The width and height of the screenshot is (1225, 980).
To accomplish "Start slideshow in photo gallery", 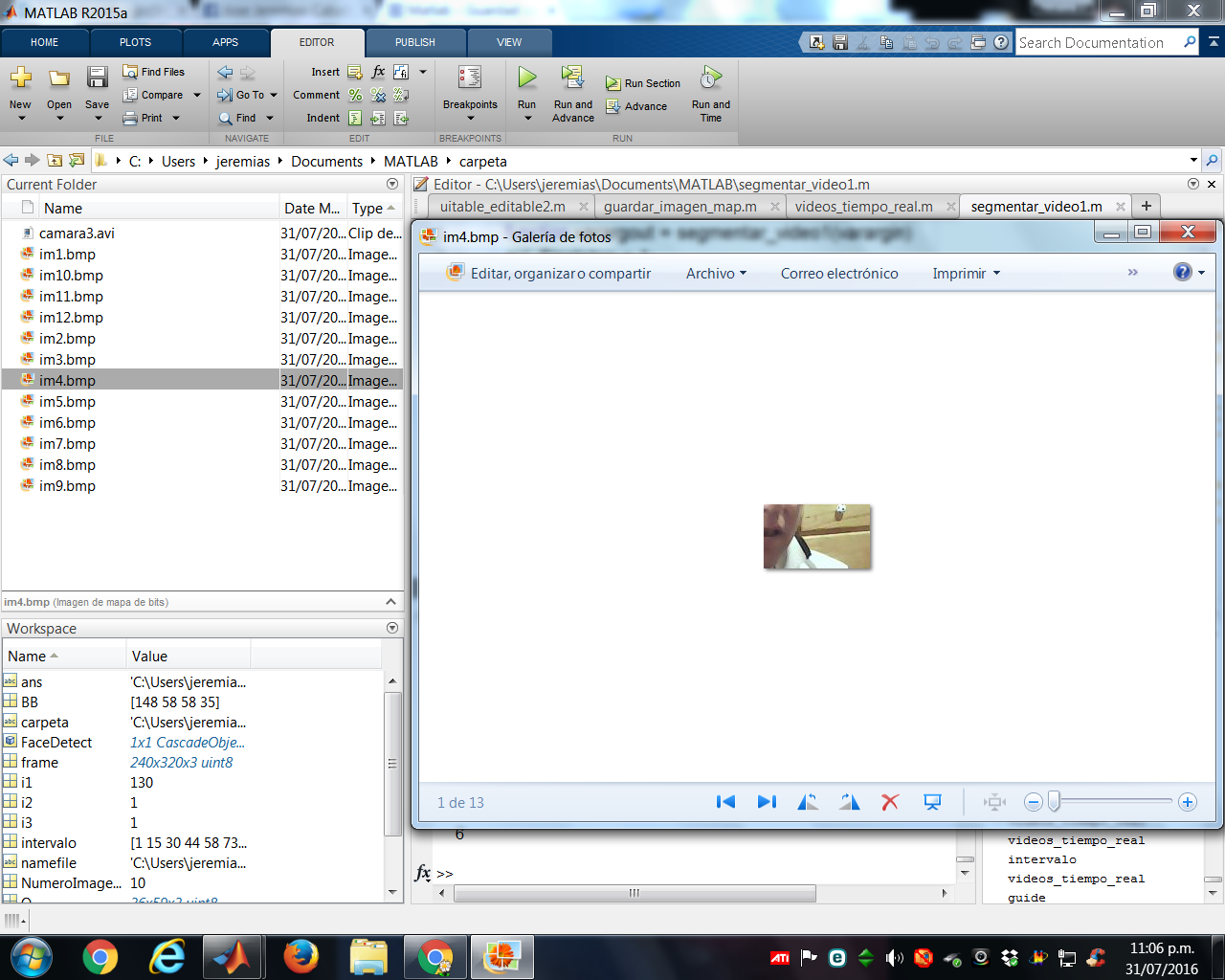I will pyautogui.click(x=932, y=802).
